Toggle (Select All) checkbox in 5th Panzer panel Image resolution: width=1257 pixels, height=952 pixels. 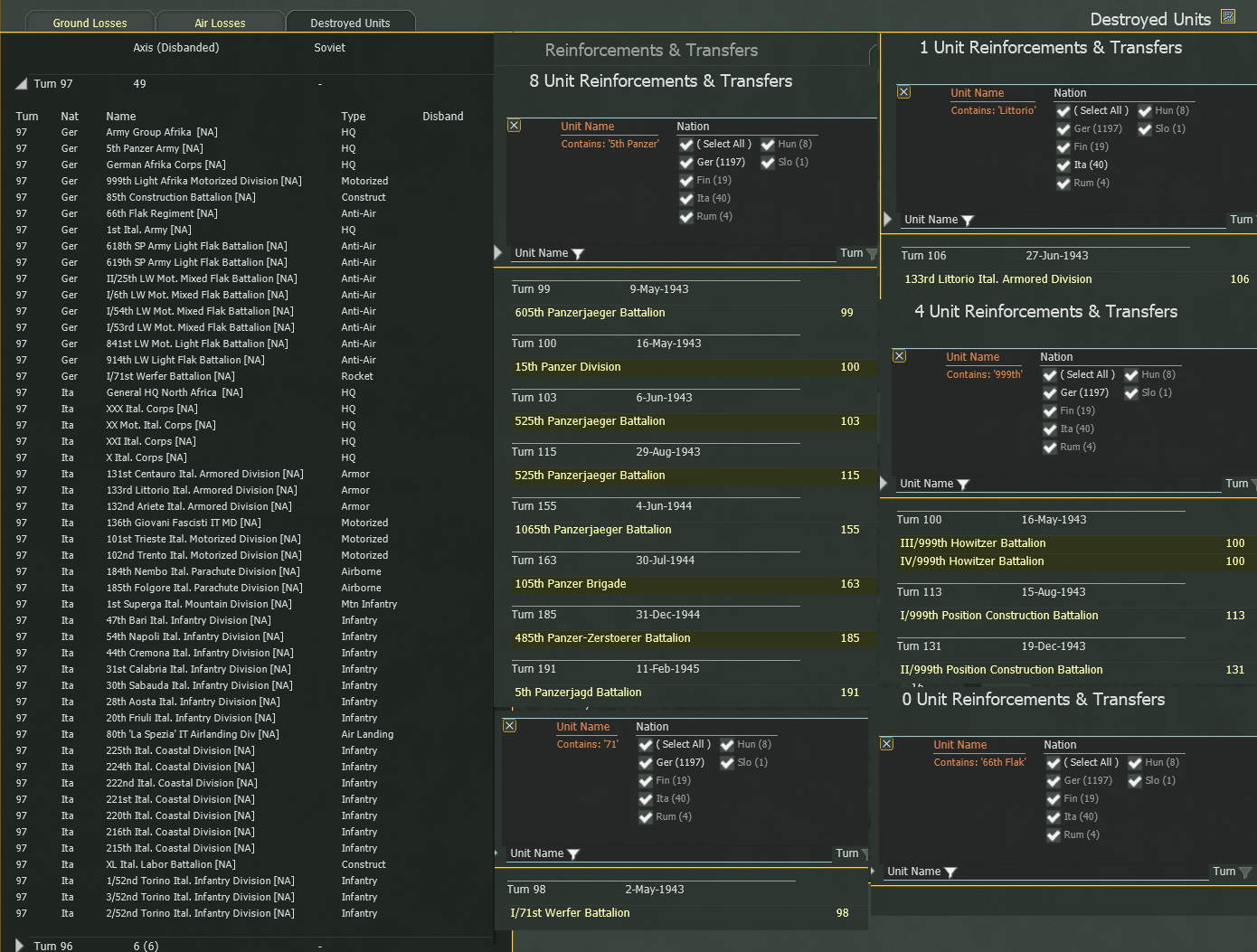click(686, 145)
